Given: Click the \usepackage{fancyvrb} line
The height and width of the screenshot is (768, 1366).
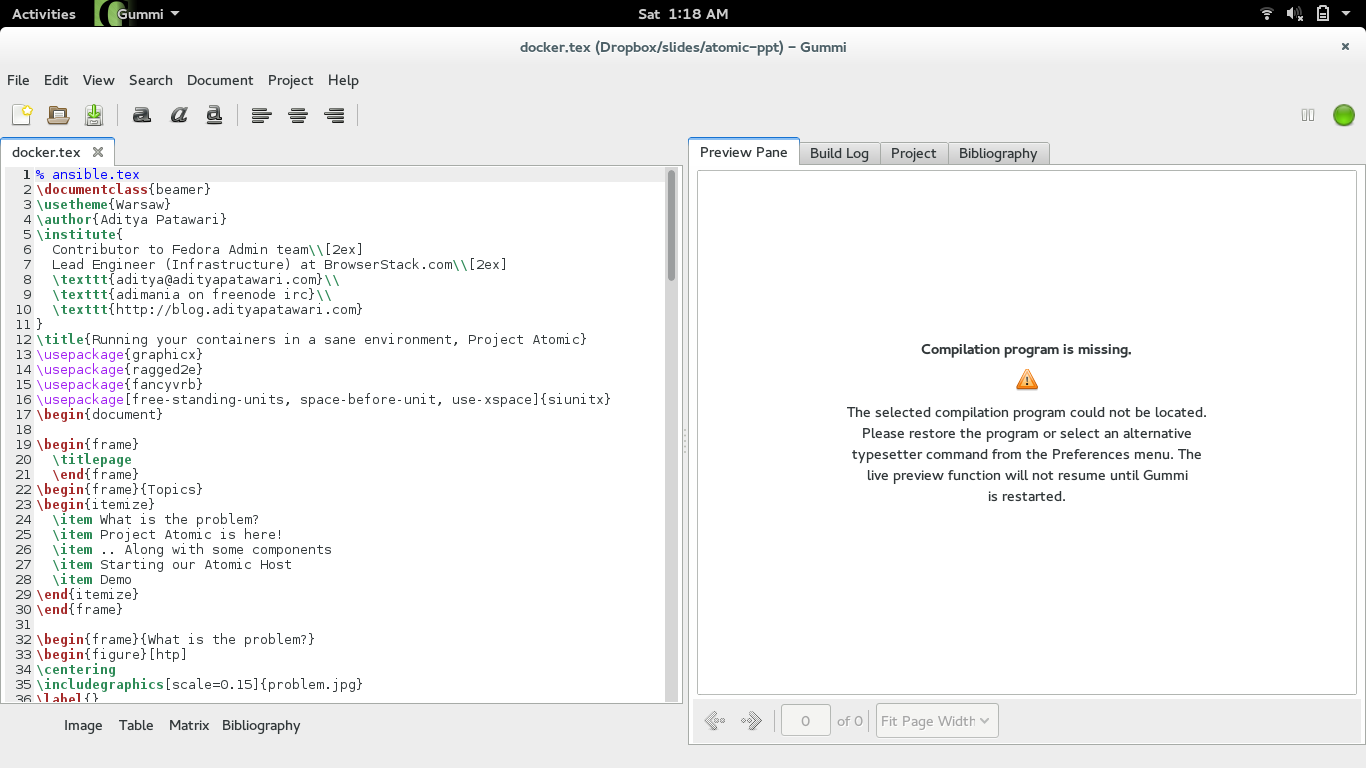Looking at the screenshot, I should pos(120,384).
